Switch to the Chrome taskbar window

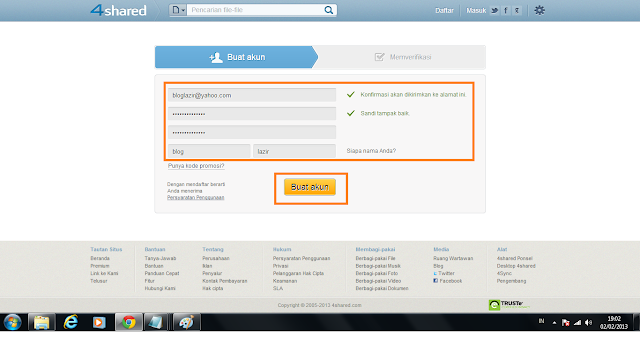click(x=129, y=322)
